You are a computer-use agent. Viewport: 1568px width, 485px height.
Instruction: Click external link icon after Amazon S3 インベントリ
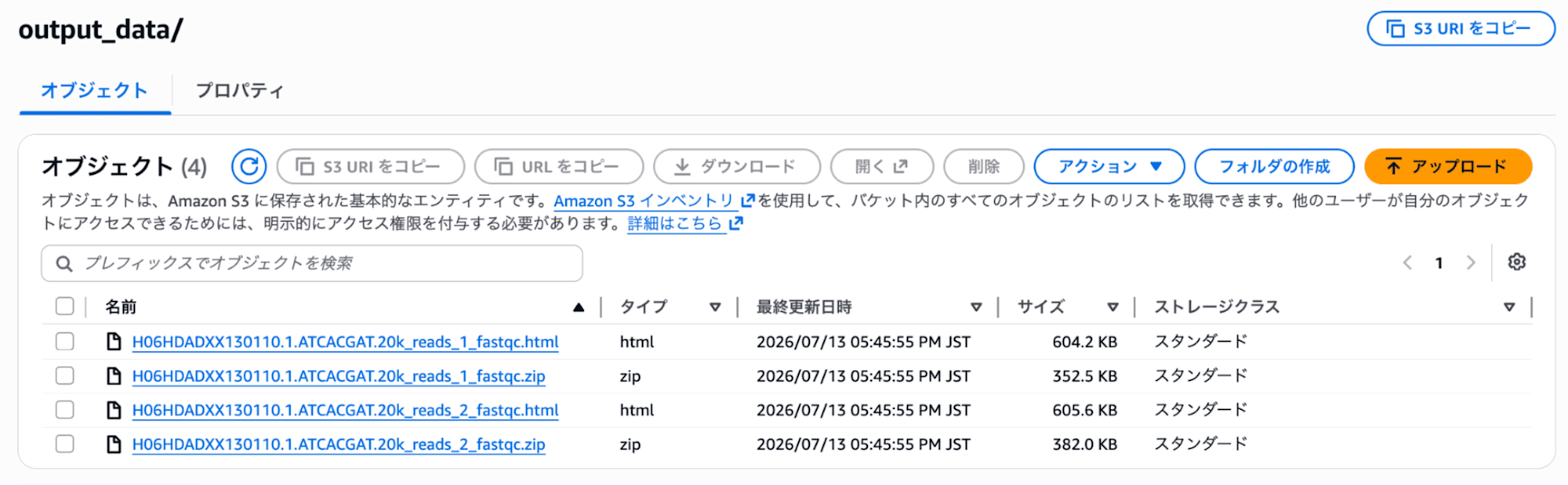tap(747, 201)
